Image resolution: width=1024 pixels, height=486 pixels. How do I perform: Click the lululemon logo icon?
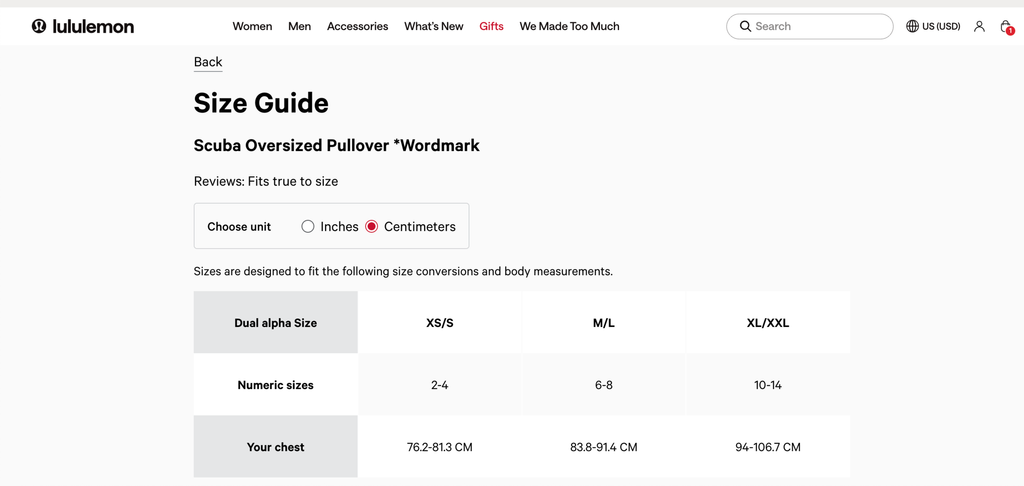pyautogui.click(x=39, y=26)
